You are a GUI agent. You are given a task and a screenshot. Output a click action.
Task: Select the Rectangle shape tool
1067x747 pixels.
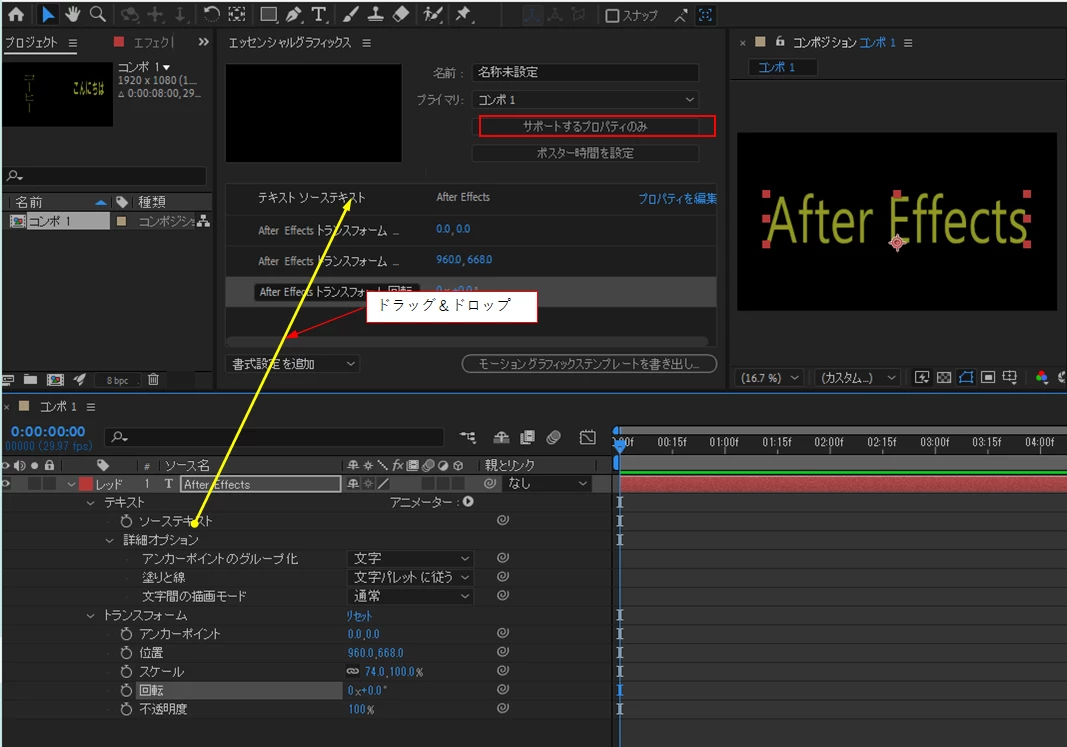pos(269,14)
